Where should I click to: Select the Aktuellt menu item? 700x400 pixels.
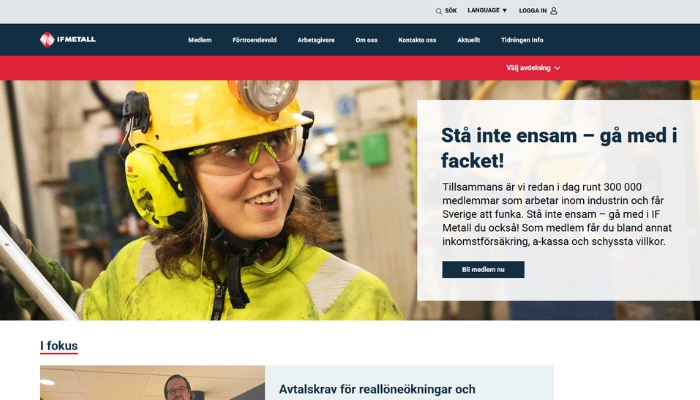468,40
